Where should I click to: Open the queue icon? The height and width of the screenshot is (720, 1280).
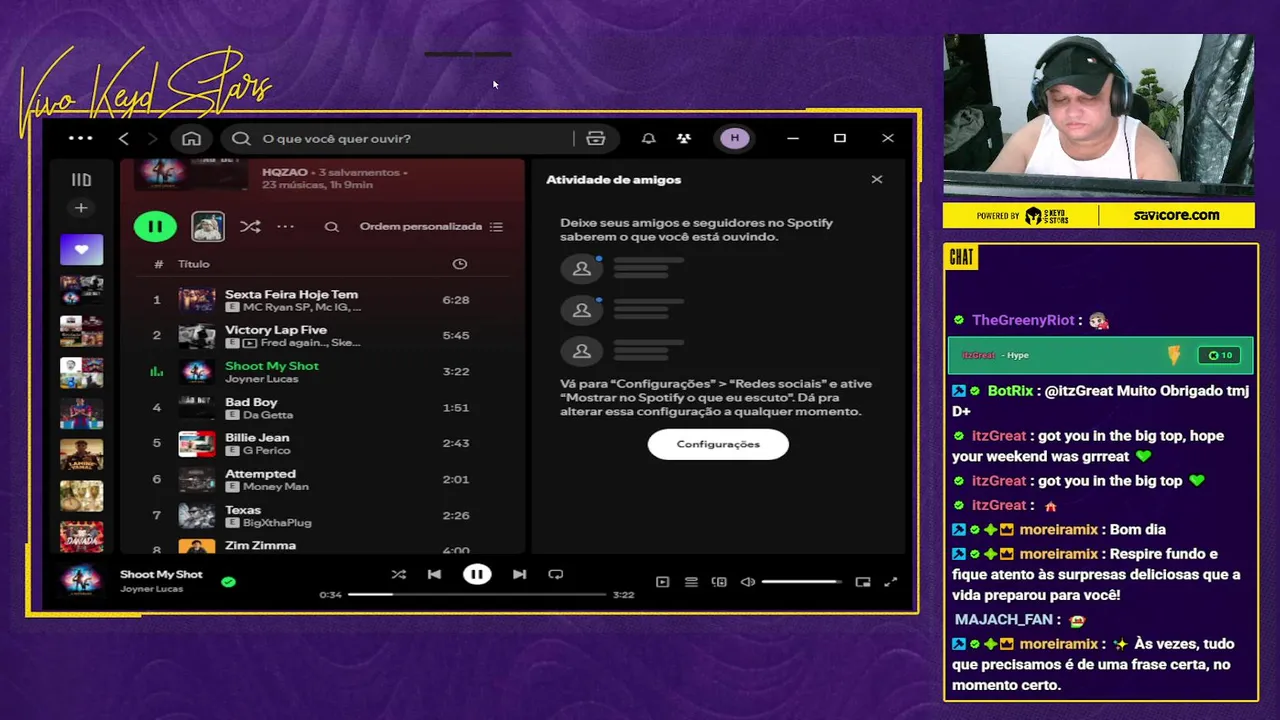point(691,582)
